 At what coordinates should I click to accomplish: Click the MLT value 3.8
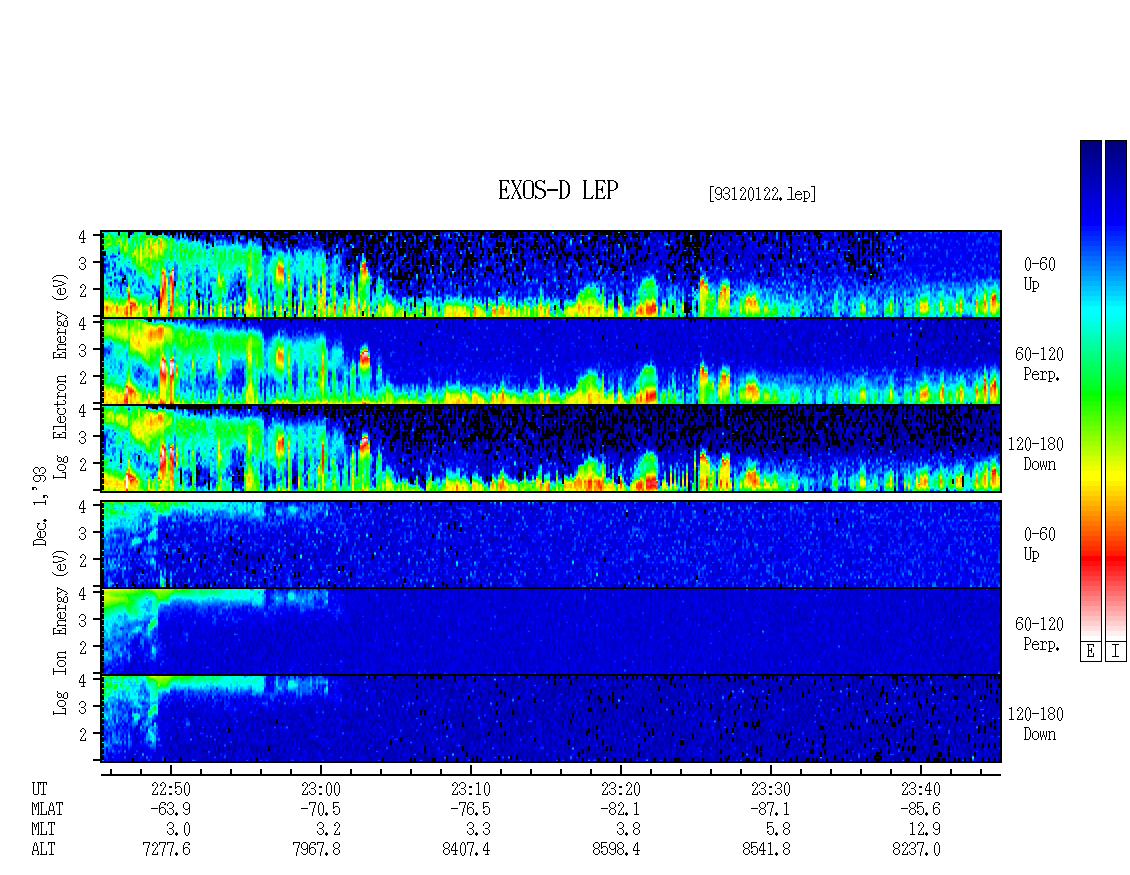tap(628, 829)
